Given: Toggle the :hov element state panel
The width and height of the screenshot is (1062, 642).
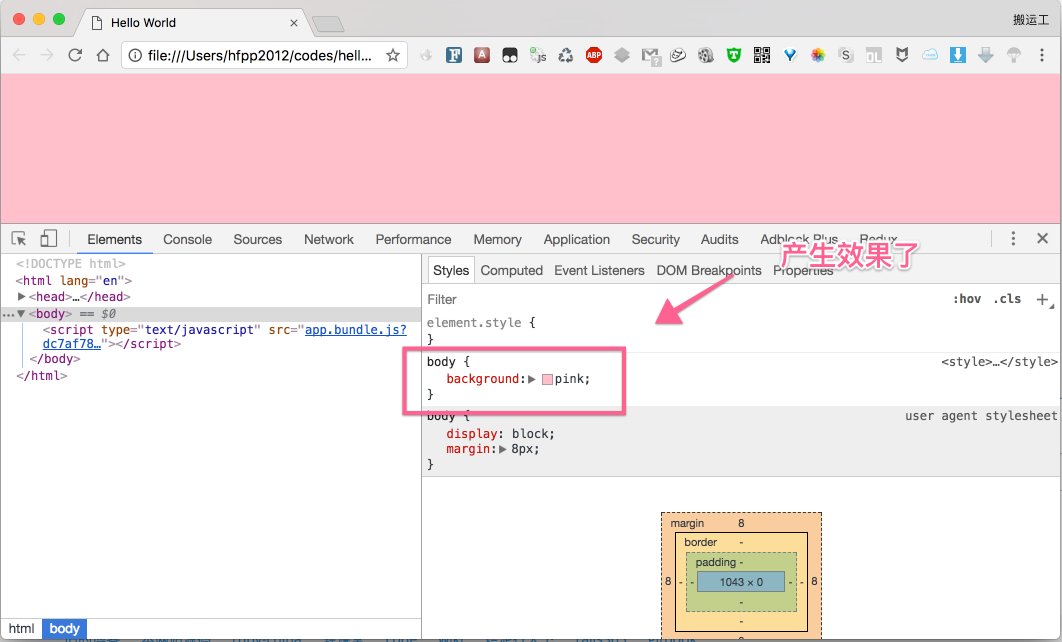Looking at the screenshot, I should [966, 299].
